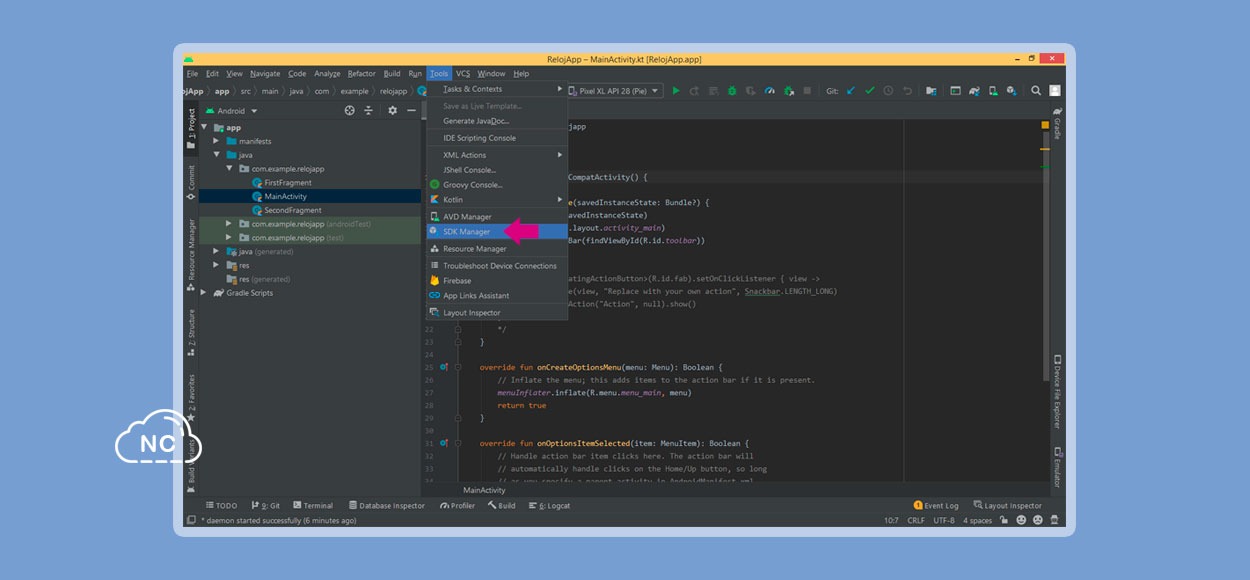Open the File menu

[192, 73]
